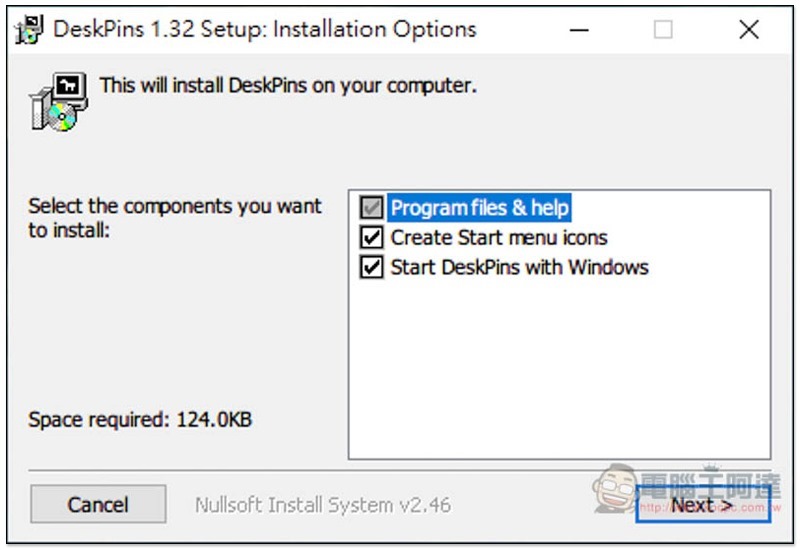Screen dimensions: 800x550
Task: Select the Start DeskPins with Windows label
Action: [519, 267]
